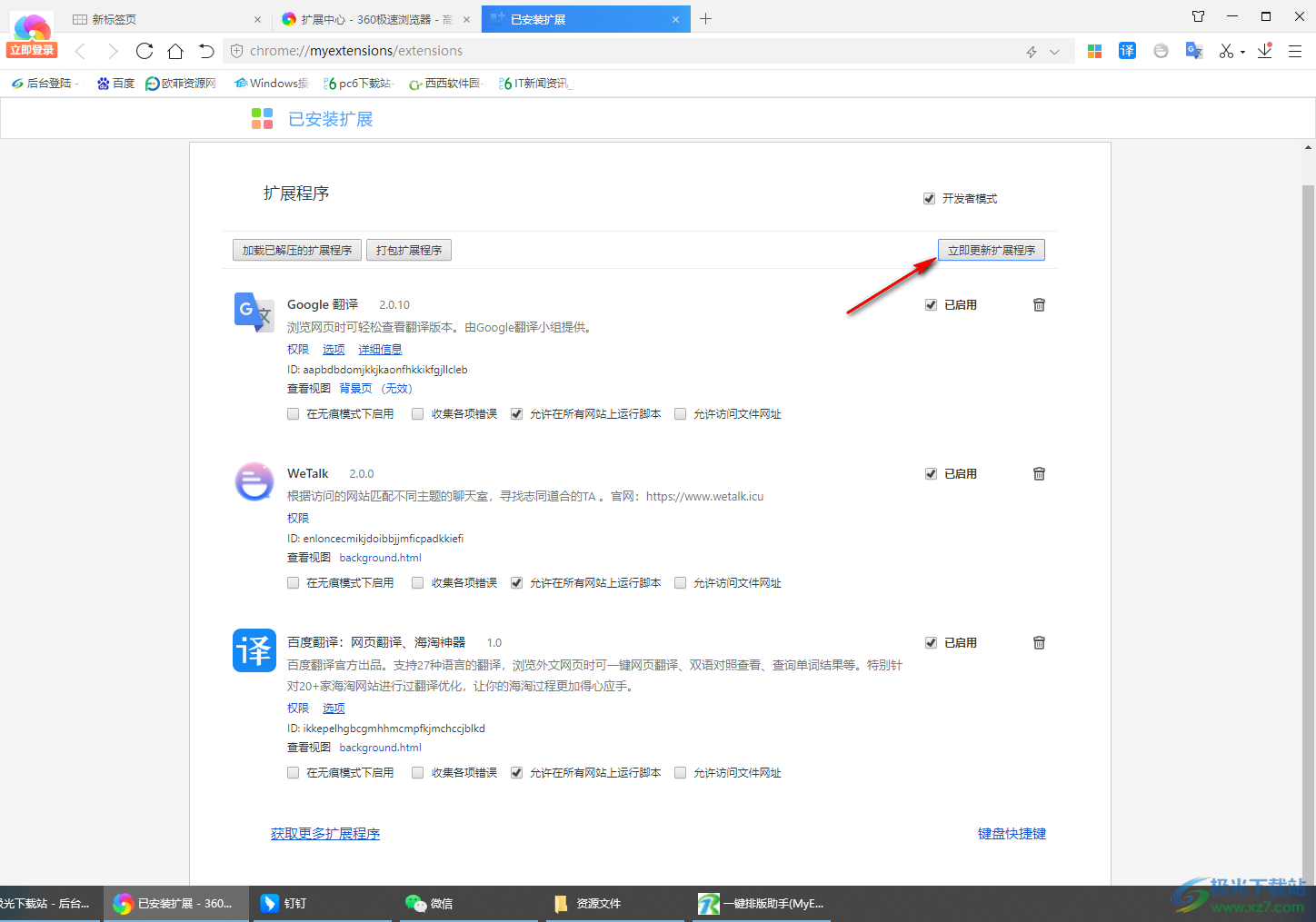Open WeTalk background.html link
The width and height of the screenshot is (1316, 922).
tap(380, 558)
